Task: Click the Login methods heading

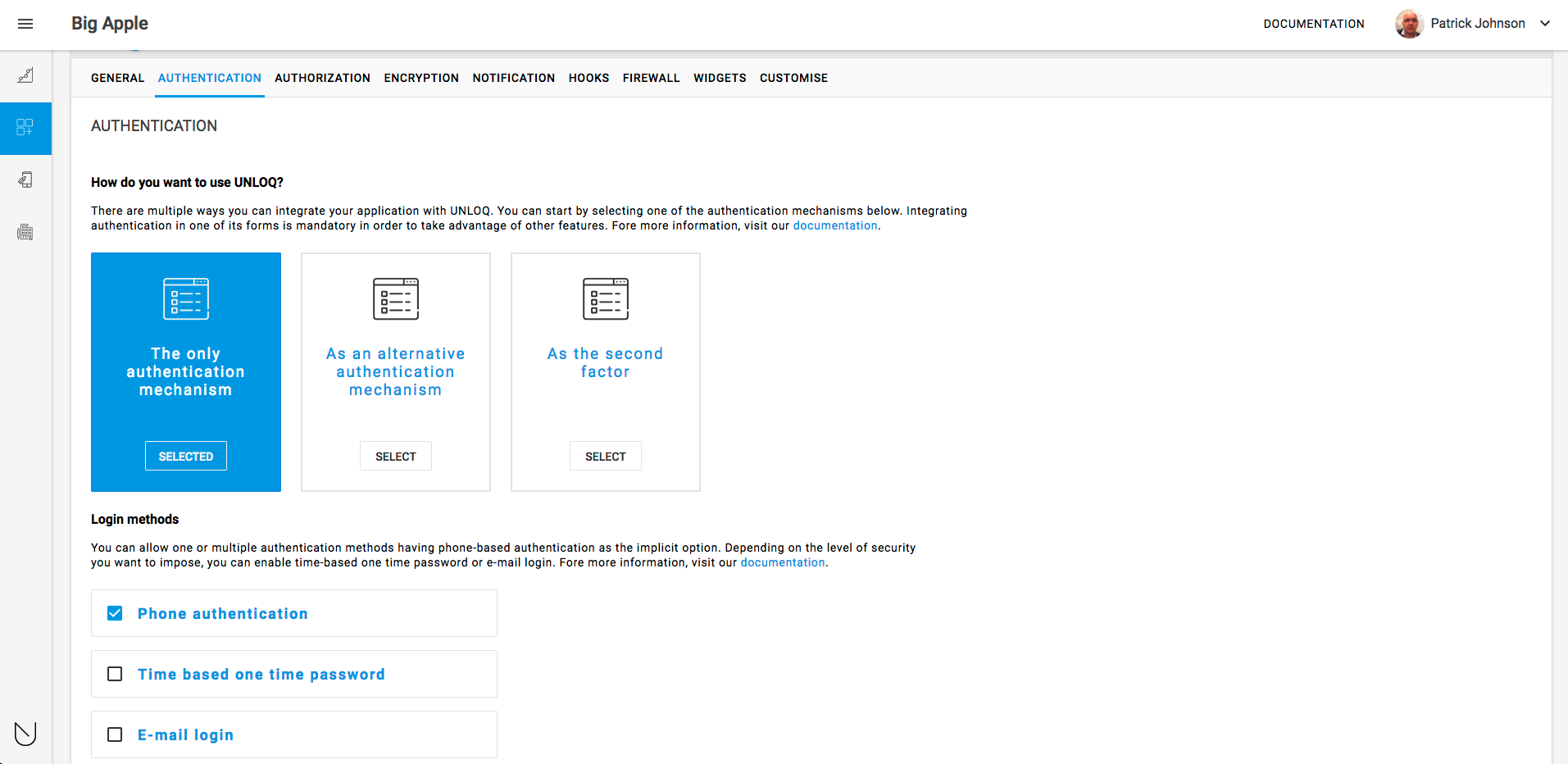Action: point(134,519)
